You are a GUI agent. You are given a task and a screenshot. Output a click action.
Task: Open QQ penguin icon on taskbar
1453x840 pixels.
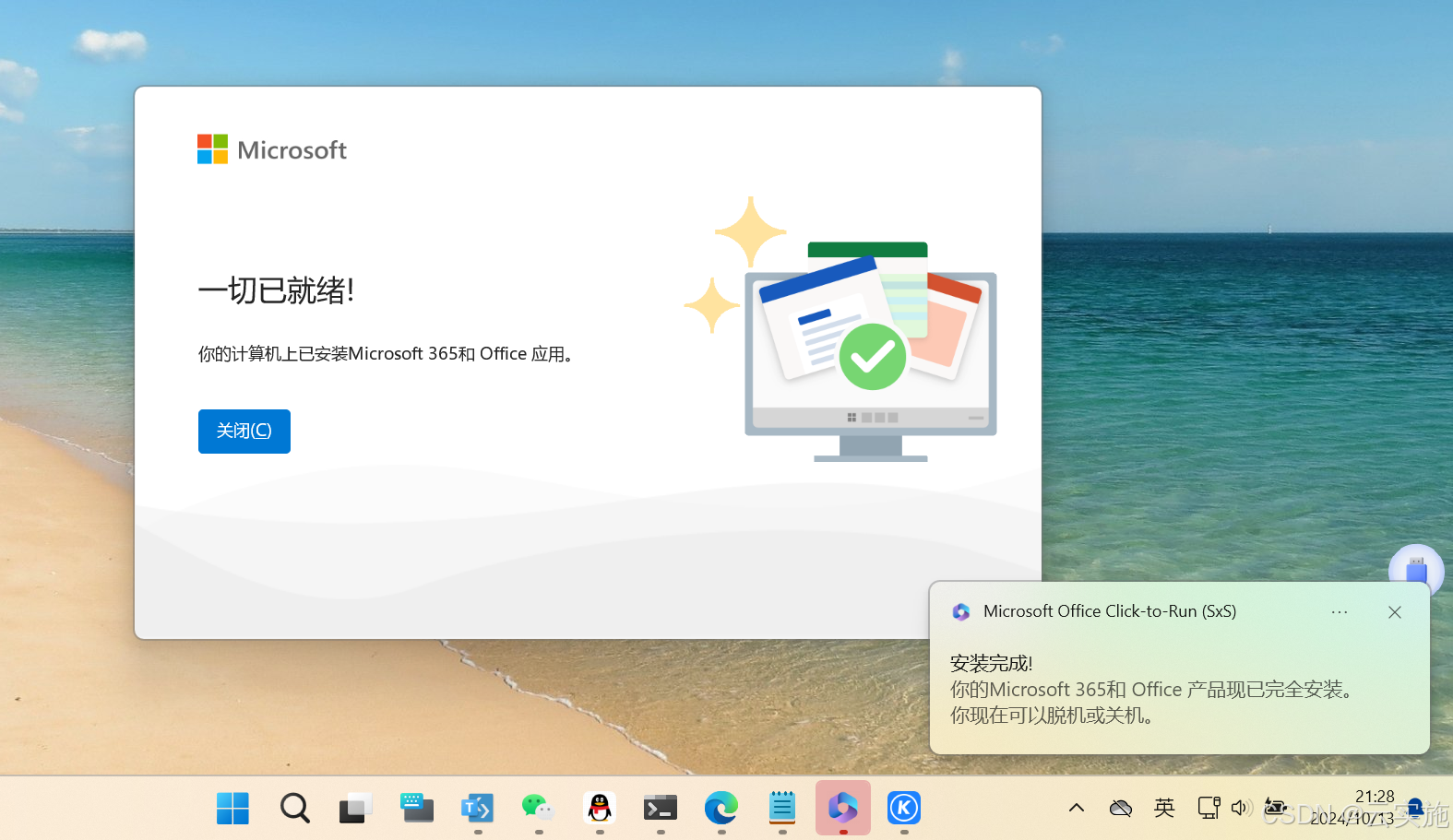click(600, 809)
